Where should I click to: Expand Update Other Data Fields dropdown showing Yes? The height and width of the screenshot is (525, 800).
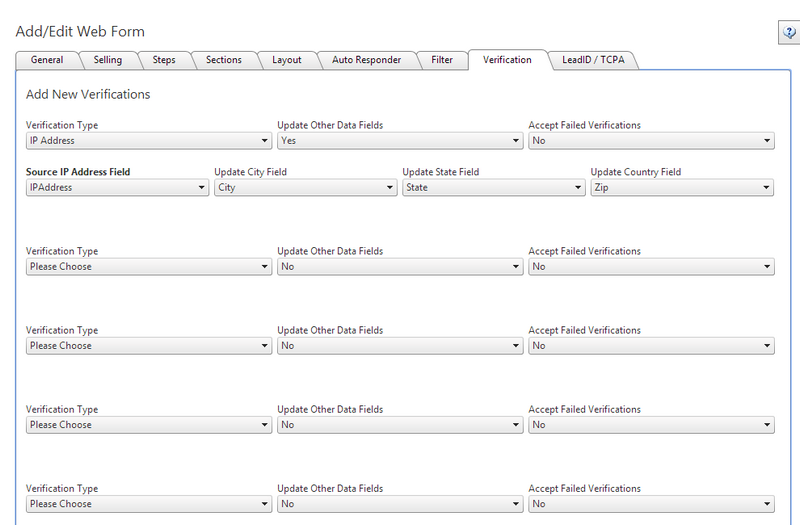coord(400,141)
